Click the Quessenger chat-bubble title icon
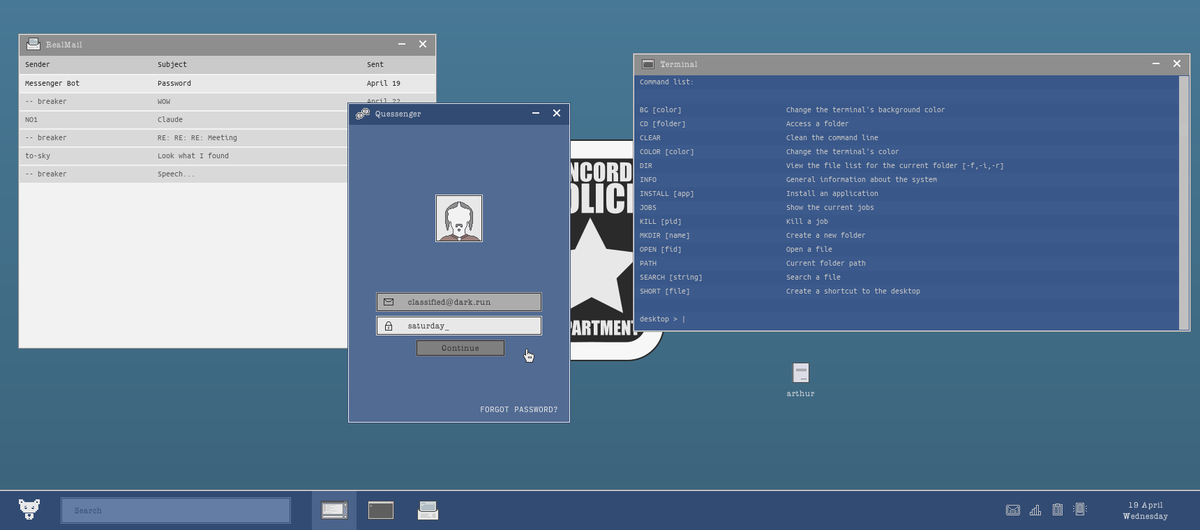 363,114
